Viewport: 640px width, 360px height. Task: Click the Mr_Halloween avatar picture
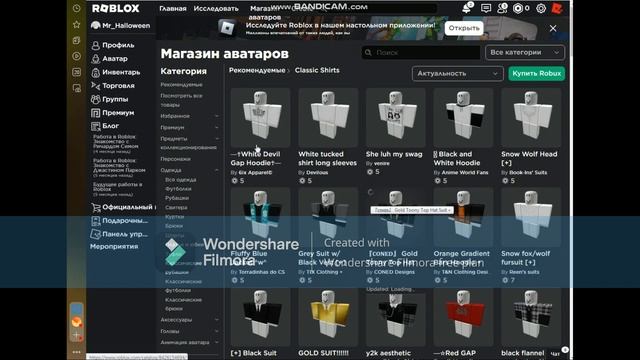coord(96,25)
